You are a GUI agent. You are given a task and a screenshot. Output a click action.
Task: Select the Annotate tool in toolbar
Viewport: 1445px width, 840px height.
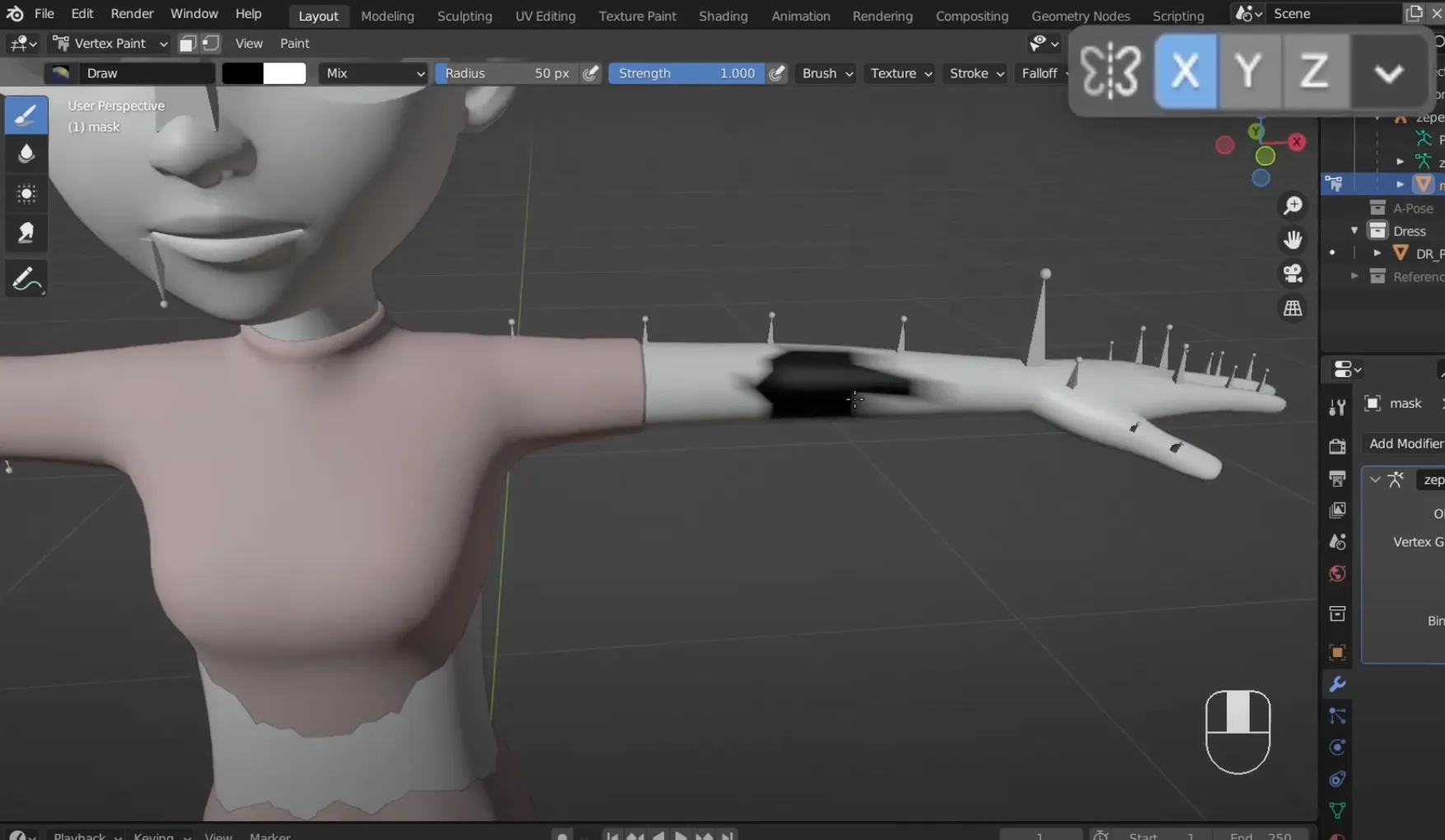click(26, 279)
